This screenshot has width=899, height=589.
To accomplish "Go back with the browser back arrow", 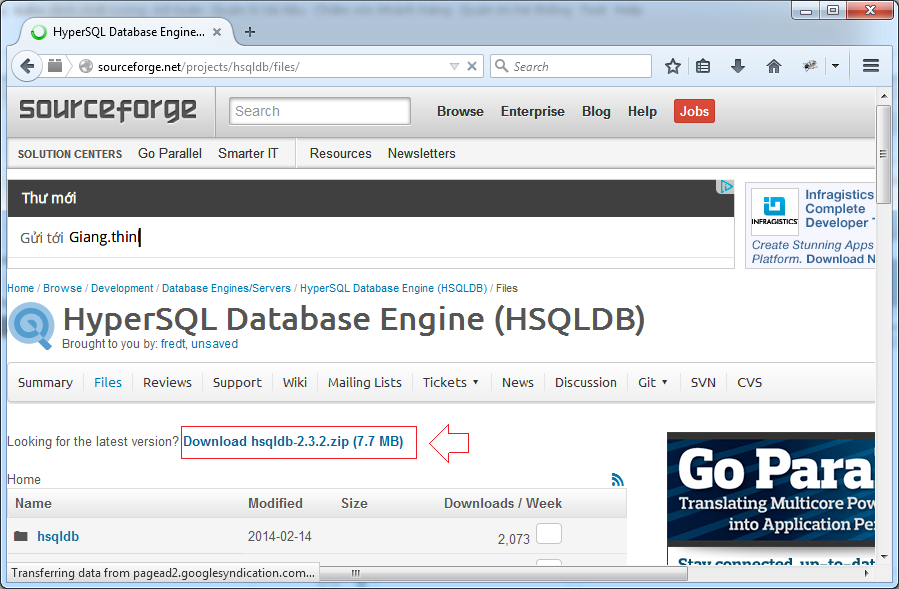I will pos(26,67).
